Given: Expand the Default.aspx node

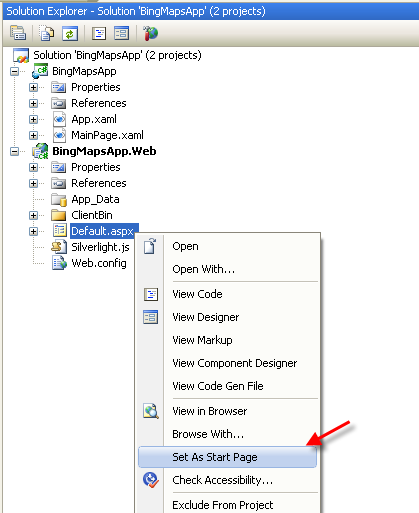Looking at the screenshot, I should coord(33,231).
